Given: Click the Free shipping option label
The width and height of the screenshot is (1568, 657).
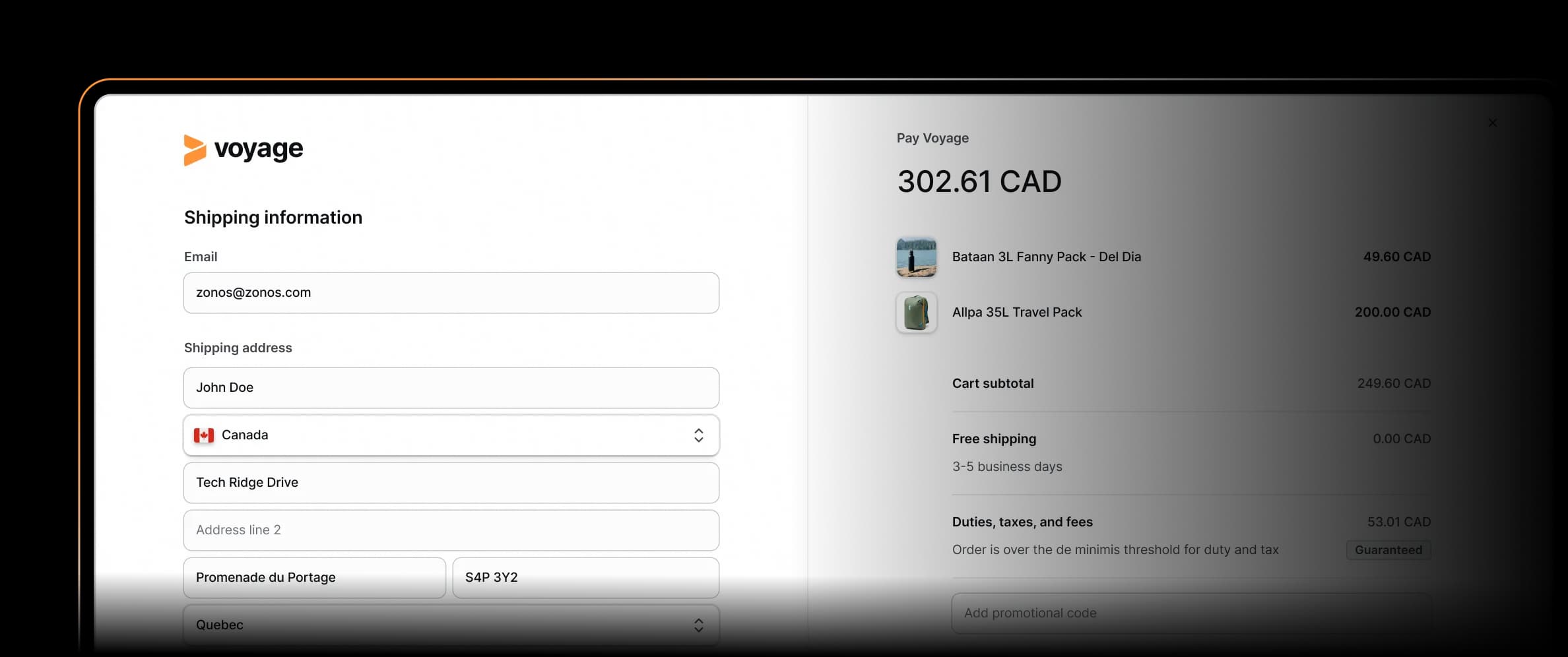Looking at the screenshot, I should click(994, 439).
